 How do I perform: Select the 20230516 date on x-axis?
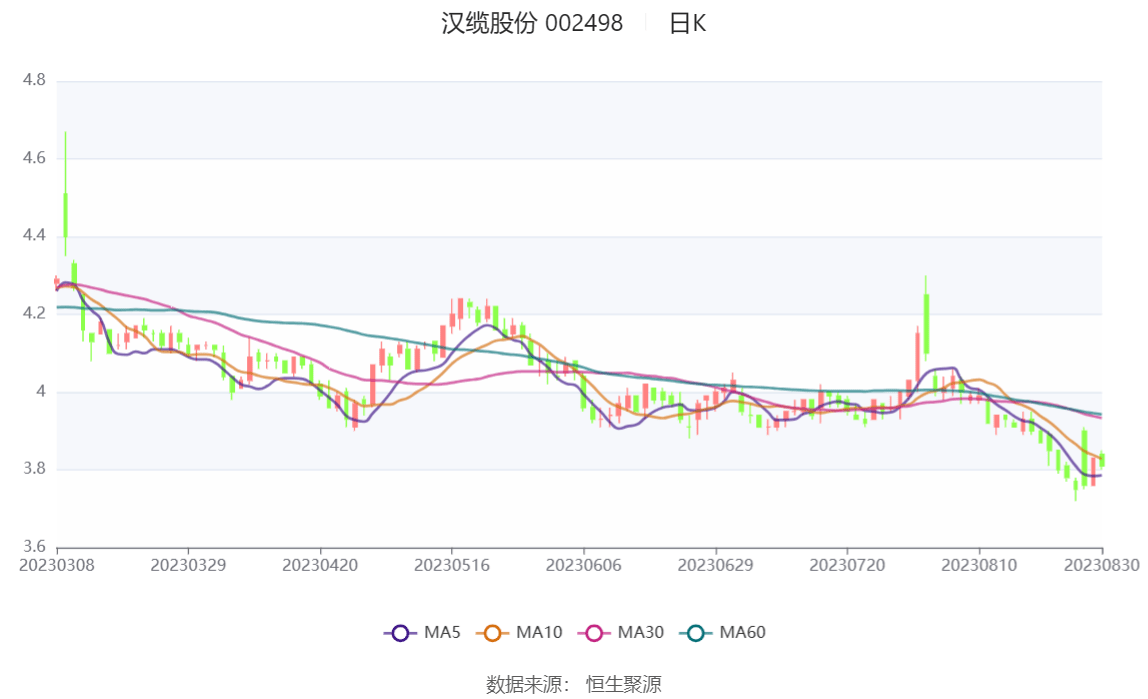tap(452, 565)
